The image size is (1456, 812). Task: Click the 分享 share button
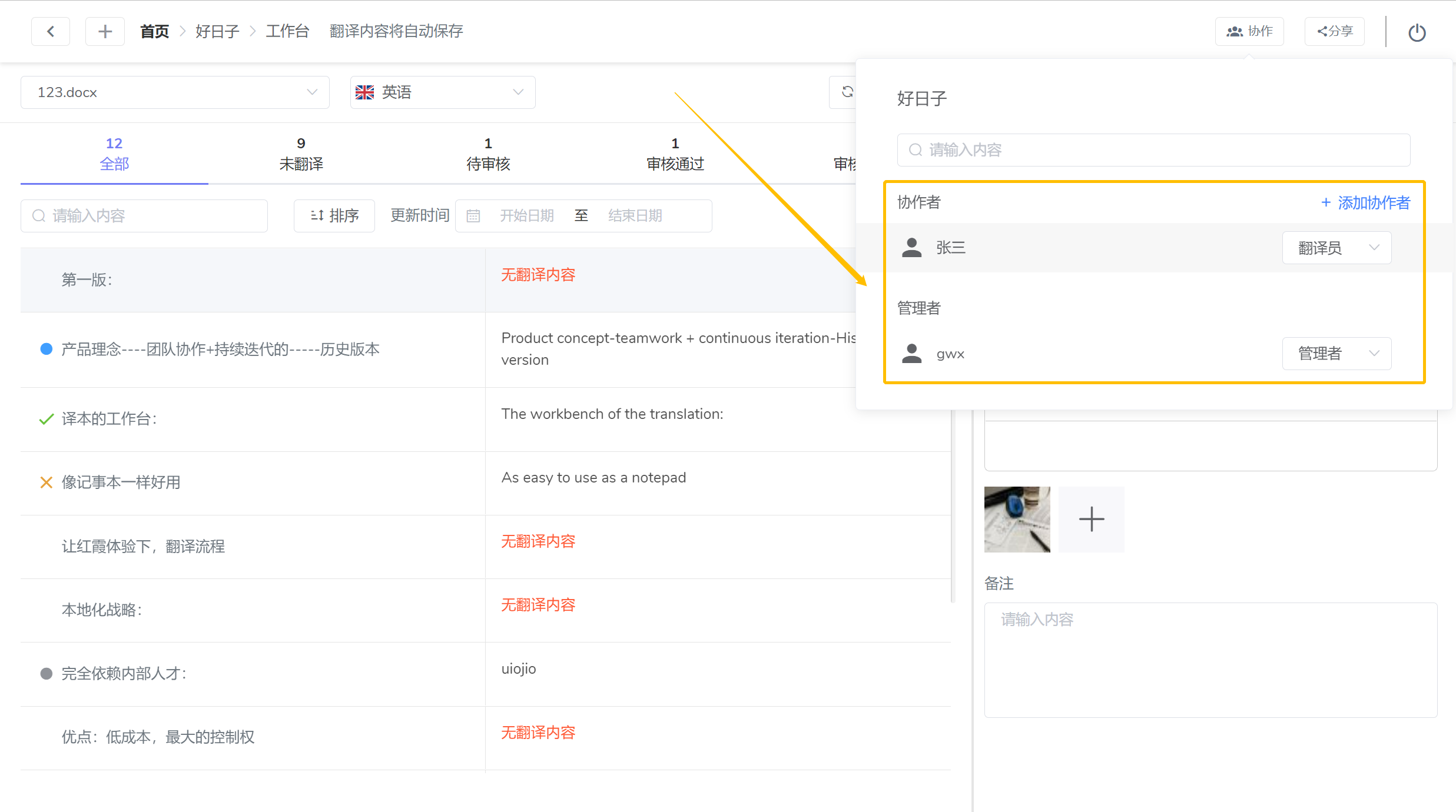[1335, 31]
